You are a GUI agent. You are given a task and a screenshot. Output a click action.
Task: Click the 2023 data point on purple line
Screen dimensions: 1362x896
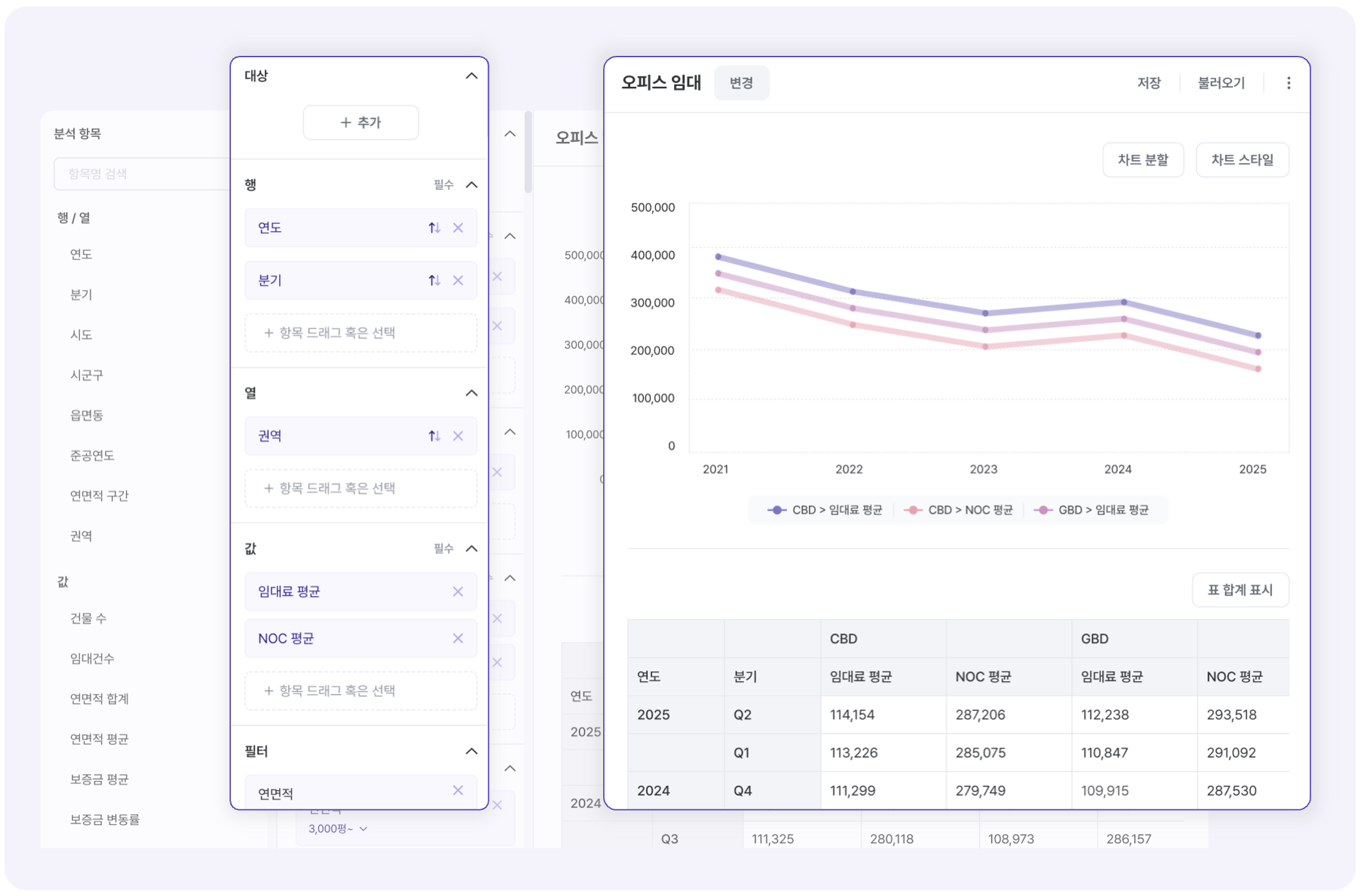click(x=985, y=313)
